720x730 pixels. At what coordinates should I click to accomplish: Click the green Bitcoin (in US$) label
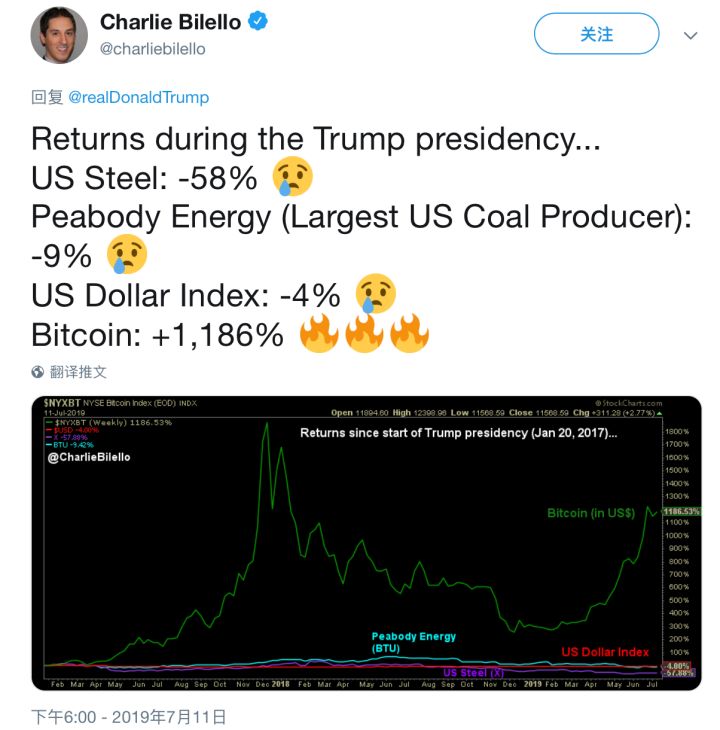[591, 512]
